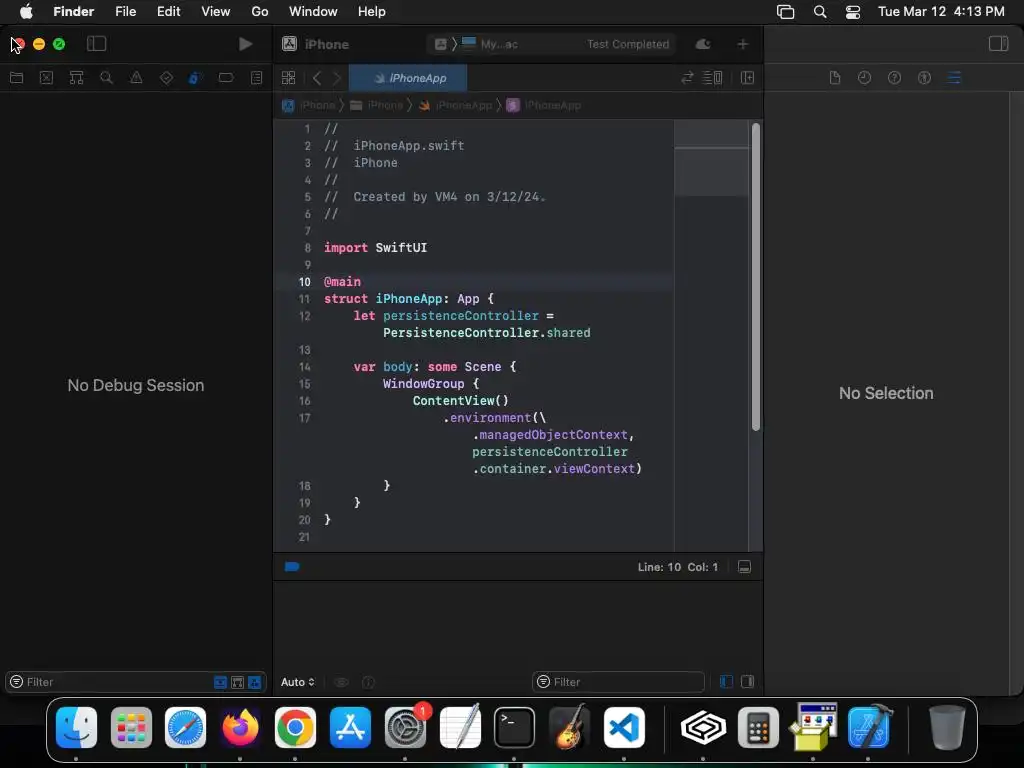Show the Quick Help inspector

[894, 78]
